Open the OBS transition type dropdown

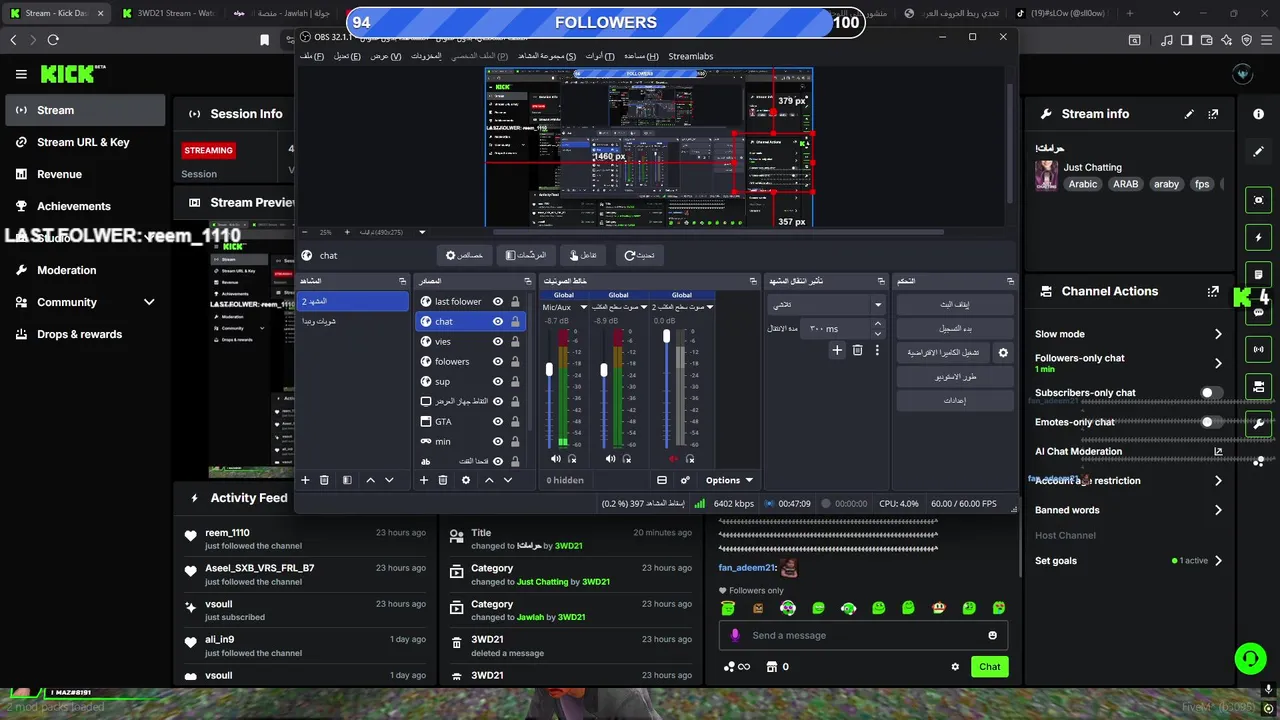(x=827, y=305)
